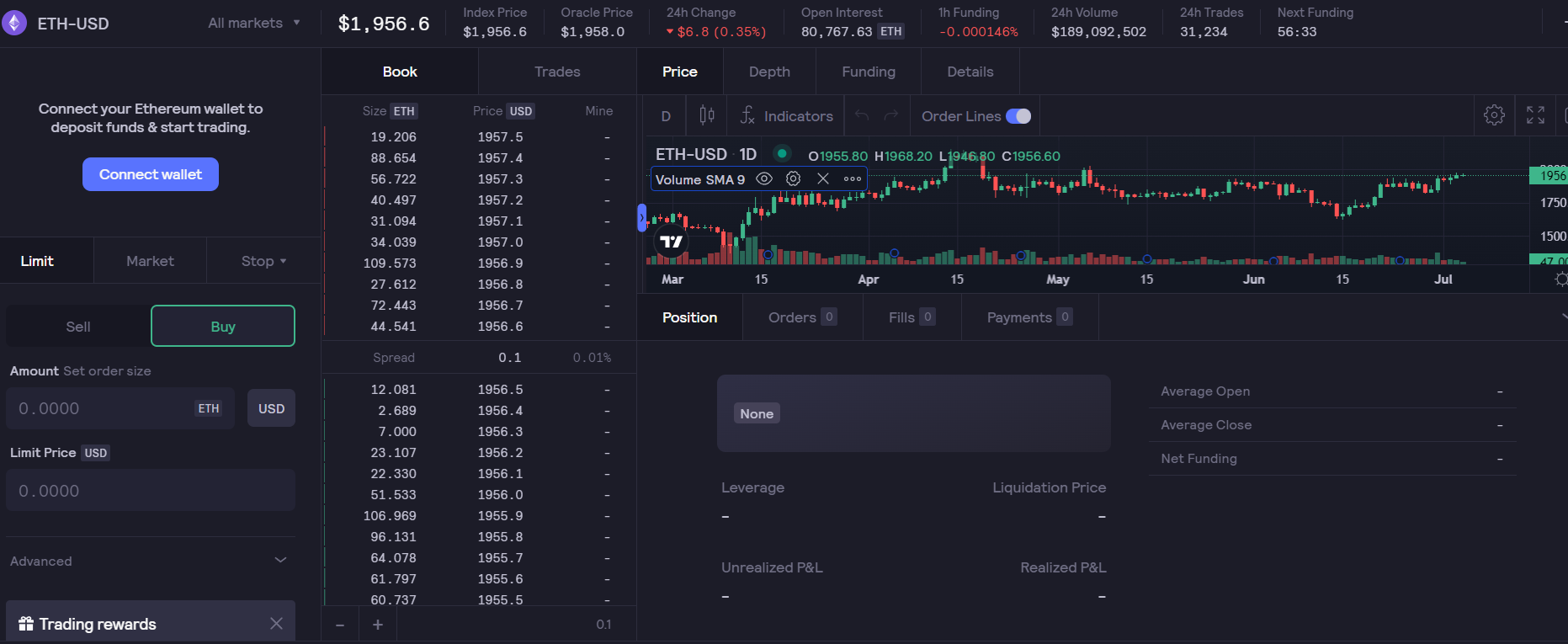The image size is (1568, 644).
Task: Open the D interval selector
Action: coord(666,116)
